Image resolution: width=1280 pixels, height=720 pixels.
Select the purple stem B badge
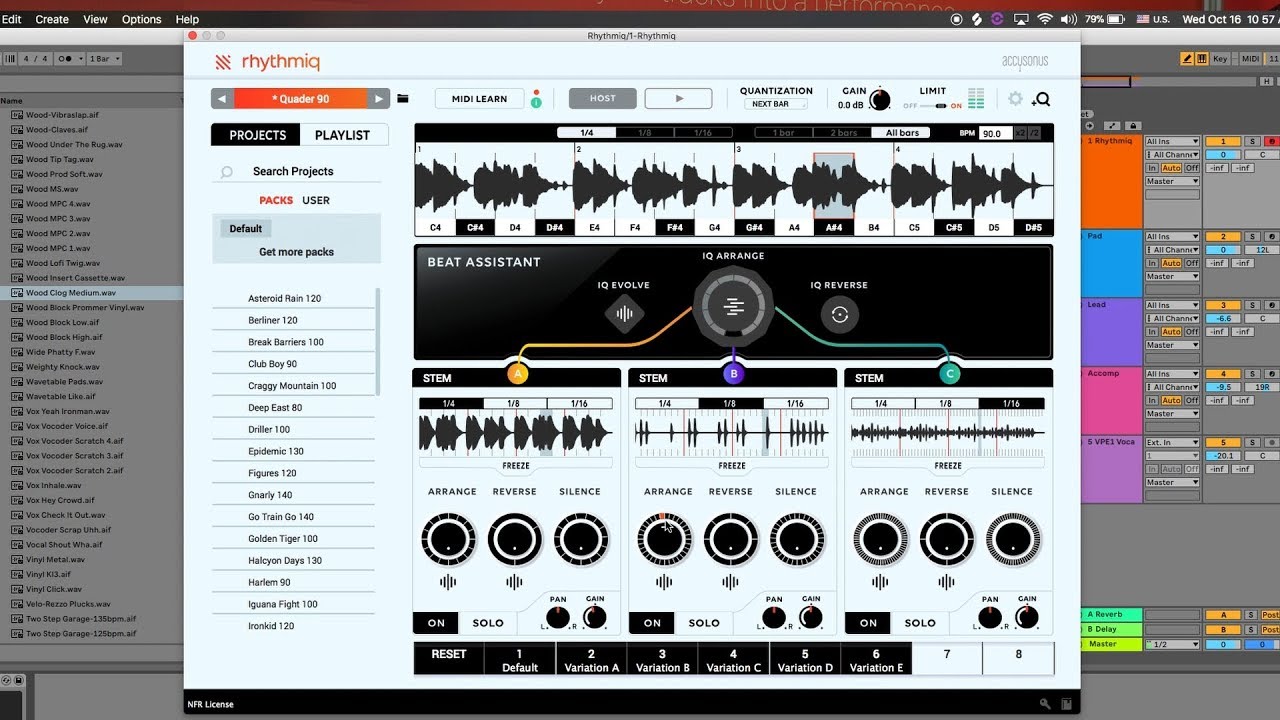[x=733, y=374]
